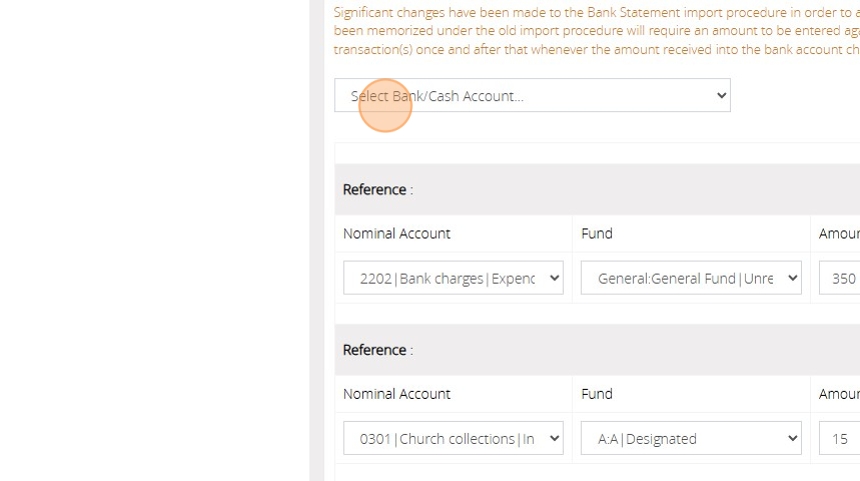Image resolution: width=860 pixels, height=481 pixels.
Task: Click the orange Bank Statement import notice text
Action: click(596, 30)
